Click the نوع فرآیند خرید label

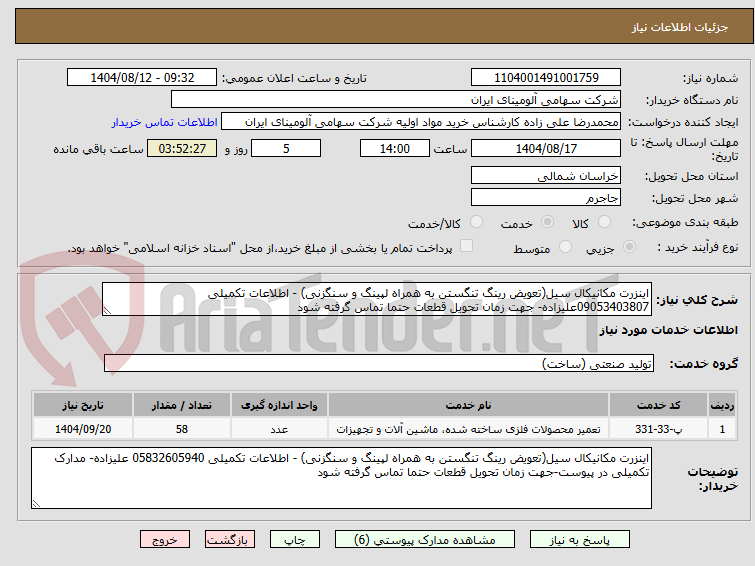click(698, 248)
